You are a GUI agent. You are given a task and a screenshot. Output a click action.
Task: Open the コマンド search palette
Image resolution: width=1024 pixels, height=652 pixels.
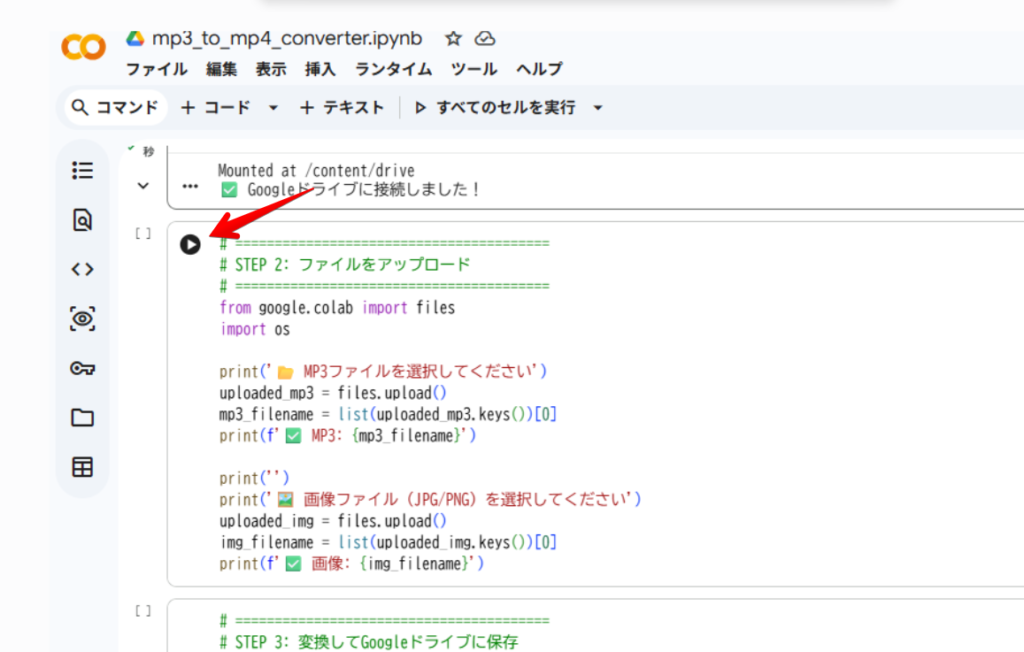coord(116,107)
